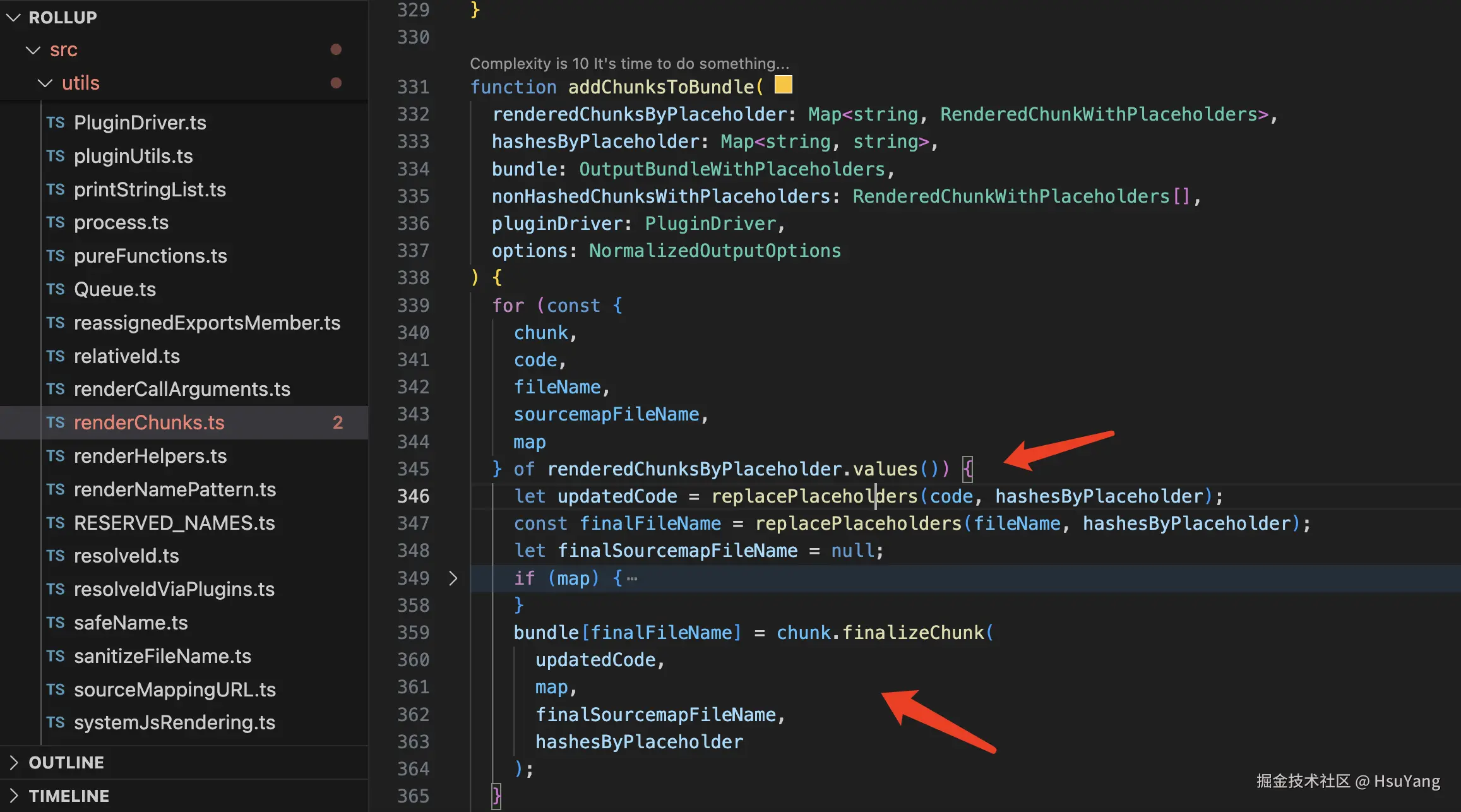Click modified dot indicator on src folder

pyautogui.click(x=336, y=49)
